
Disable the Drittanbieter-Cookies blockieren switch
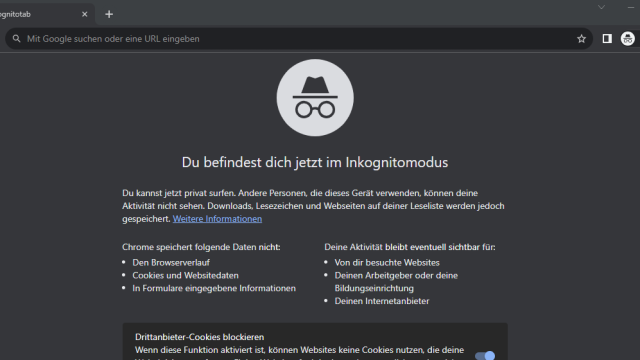pyautogui.click(x=485, y=356)
